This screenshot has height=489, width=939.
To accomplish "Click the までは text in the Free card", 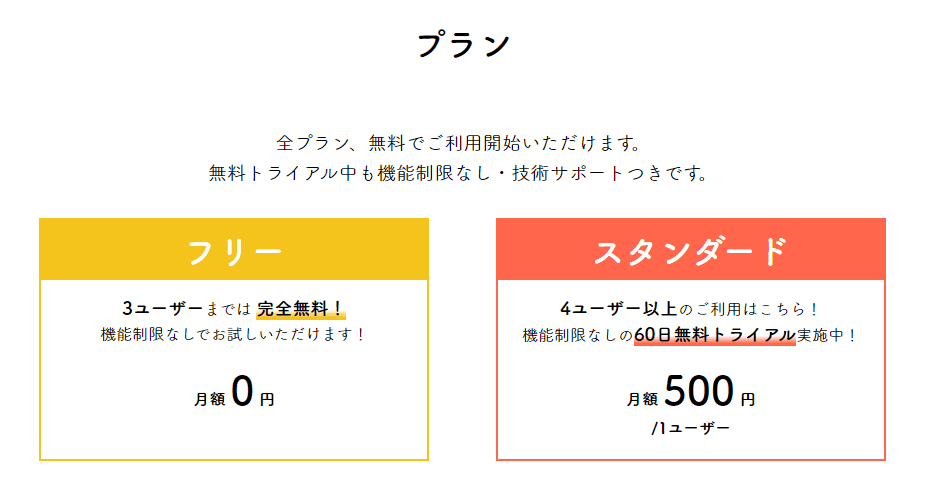I will [x=228, y=309].
